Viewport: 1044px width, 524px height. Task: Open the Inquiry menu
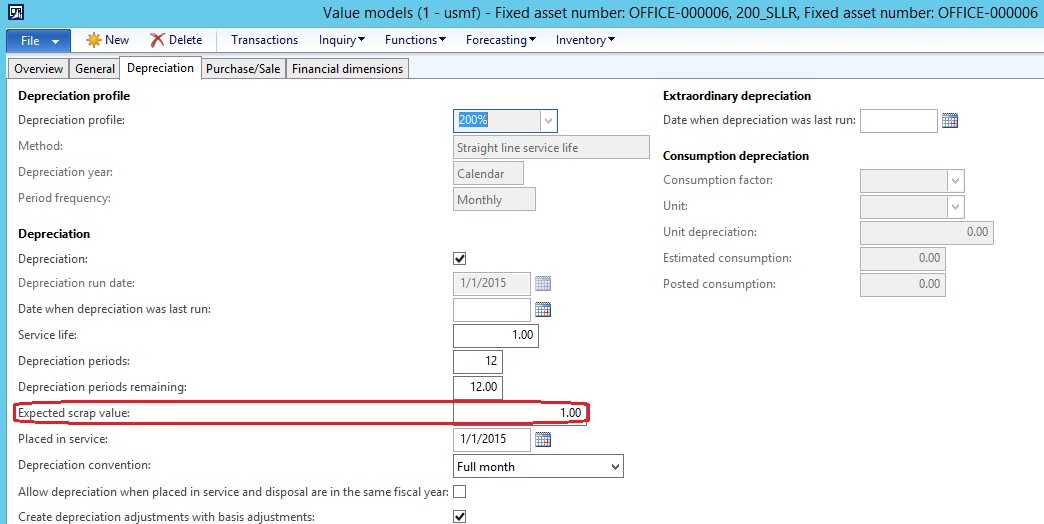341,40
